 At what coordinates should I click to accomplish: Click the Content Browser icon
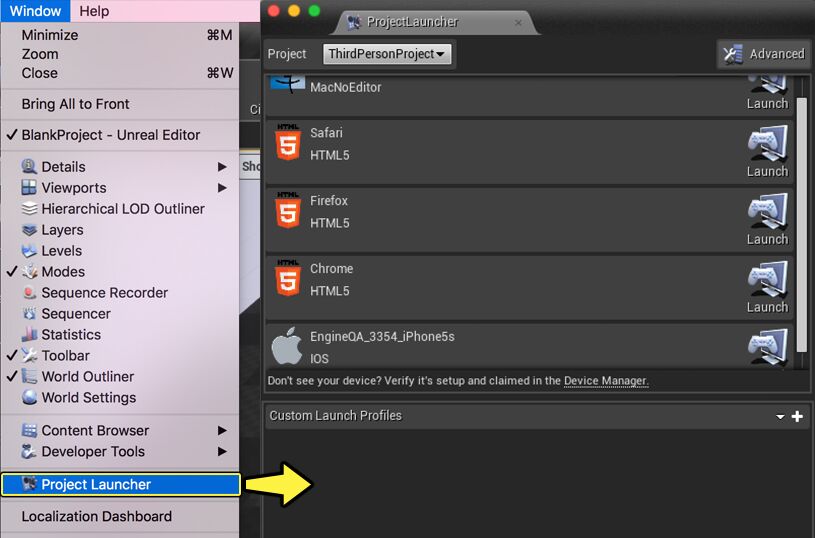tap(29, 430)
